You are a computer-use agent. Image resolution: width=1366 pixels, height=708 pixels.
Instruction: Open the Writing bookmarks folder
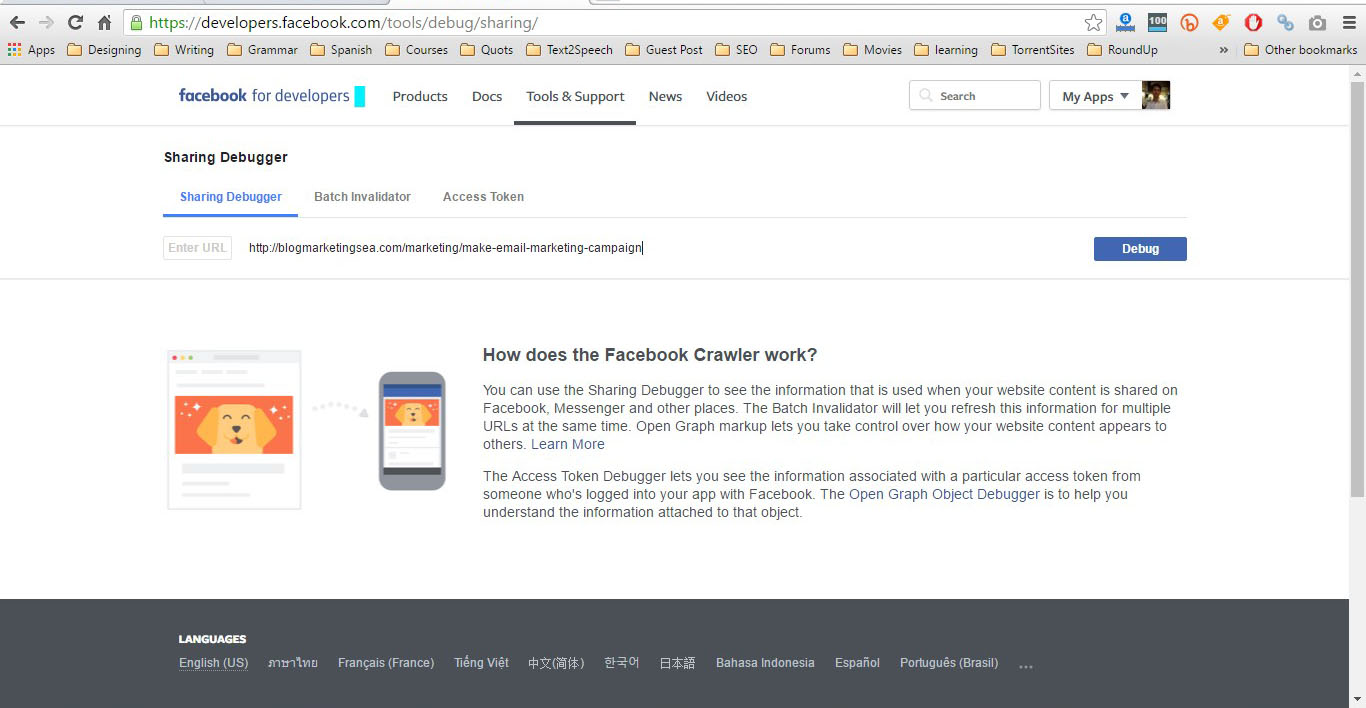click(184, 49)
